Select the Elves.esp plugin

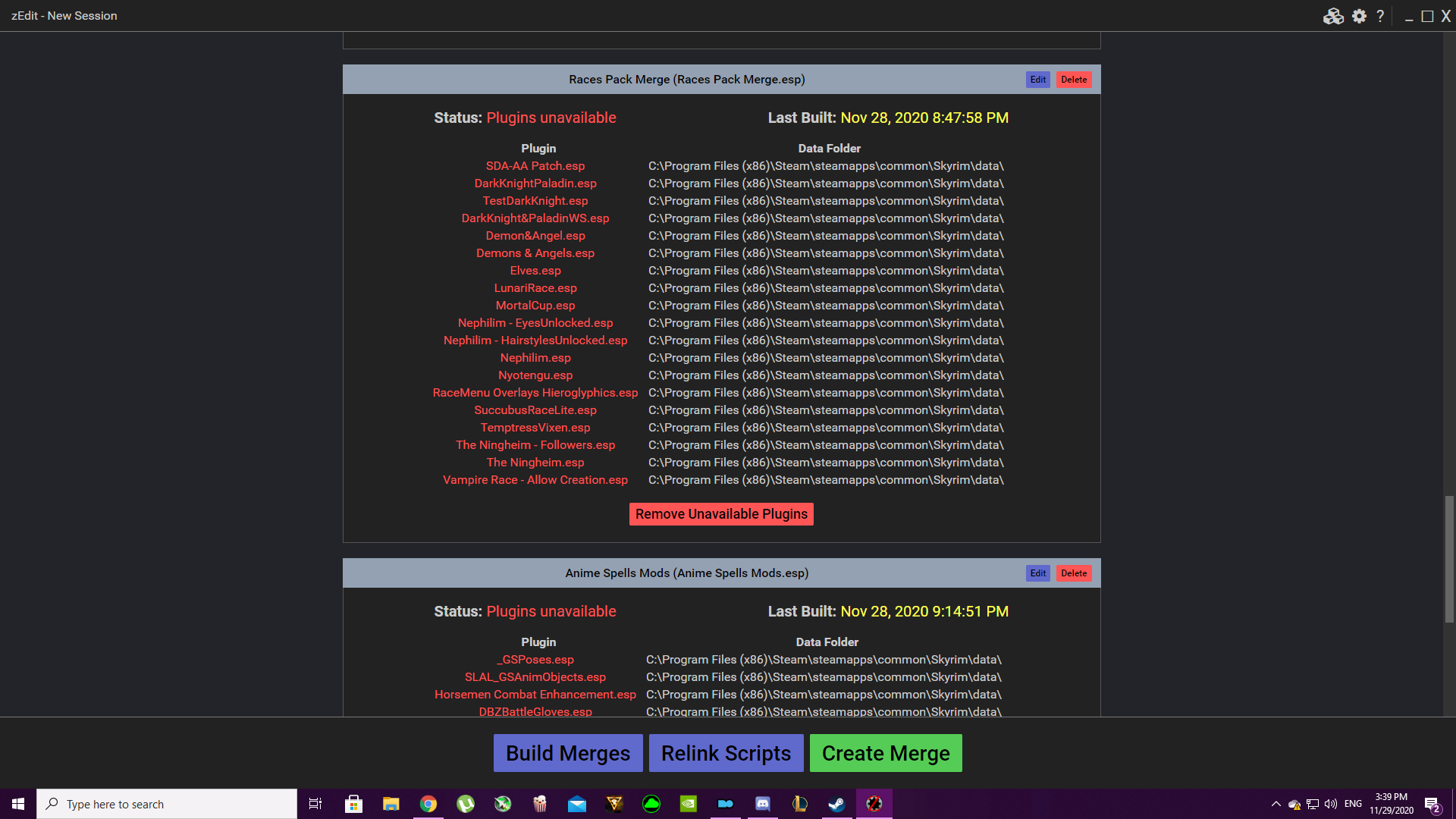pos(535,271)
